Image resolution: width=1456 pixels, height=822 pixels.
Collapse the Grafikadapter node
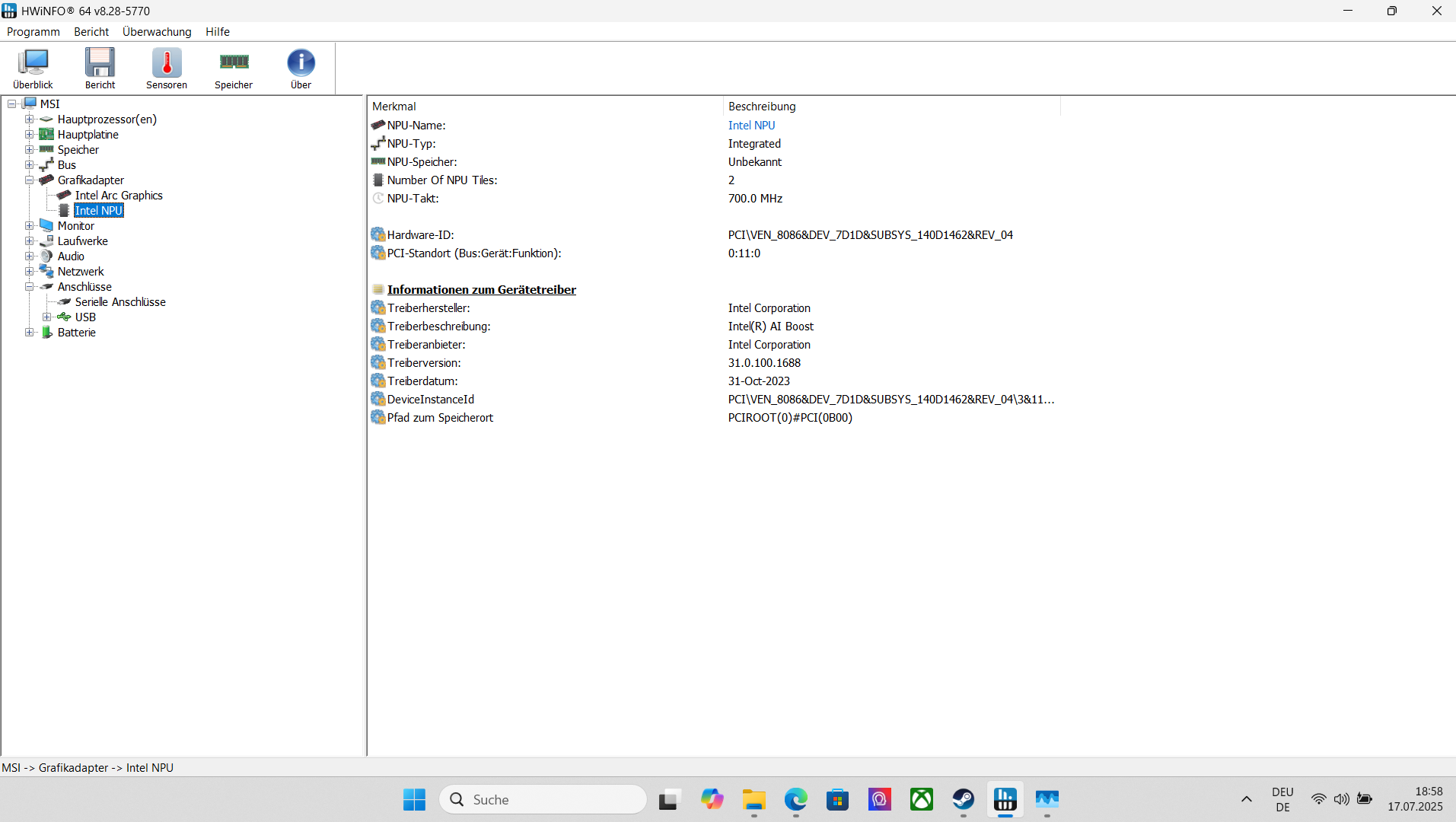coord(29,180)
